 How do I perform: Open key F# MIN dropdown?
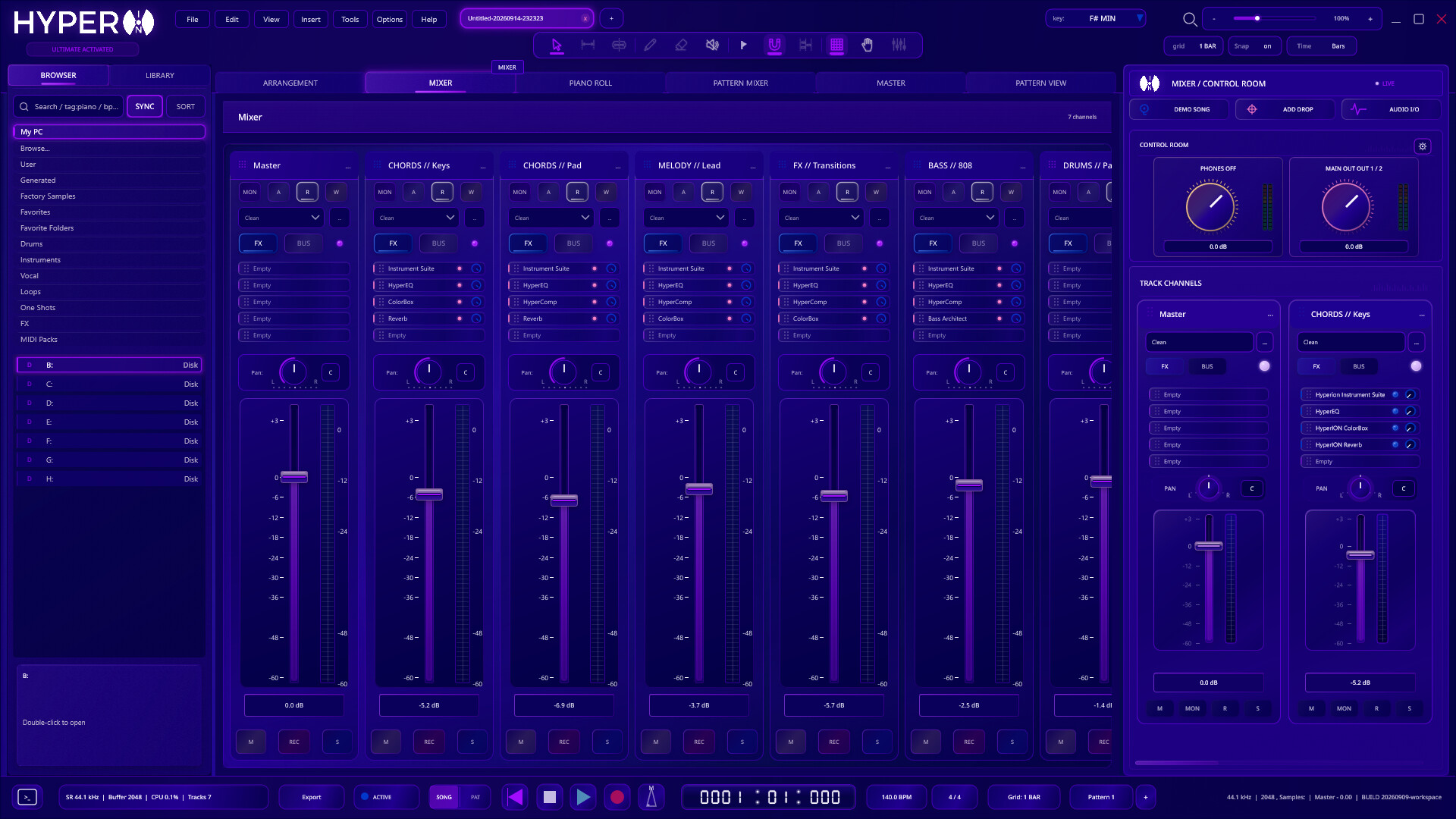[x=1095, y=18]
